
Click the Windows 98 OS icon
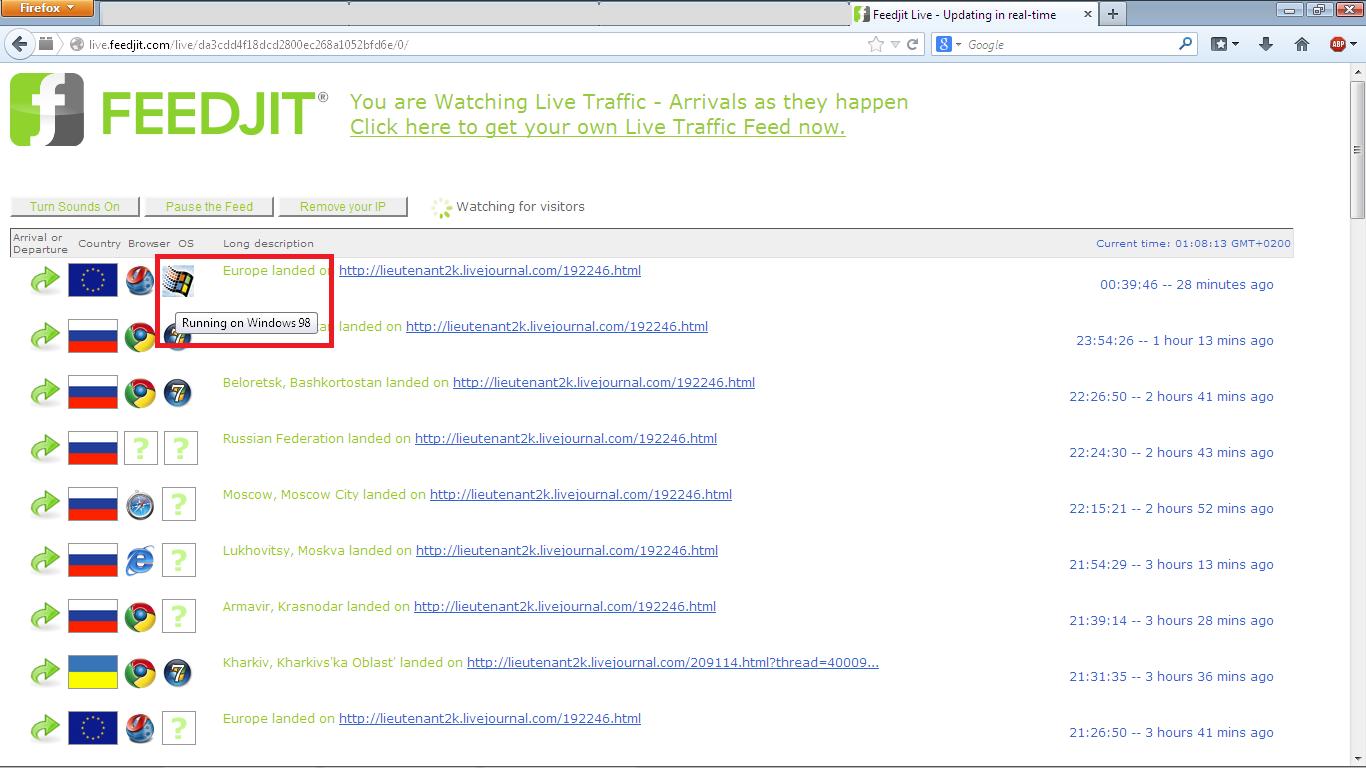[x=178, y=282]
